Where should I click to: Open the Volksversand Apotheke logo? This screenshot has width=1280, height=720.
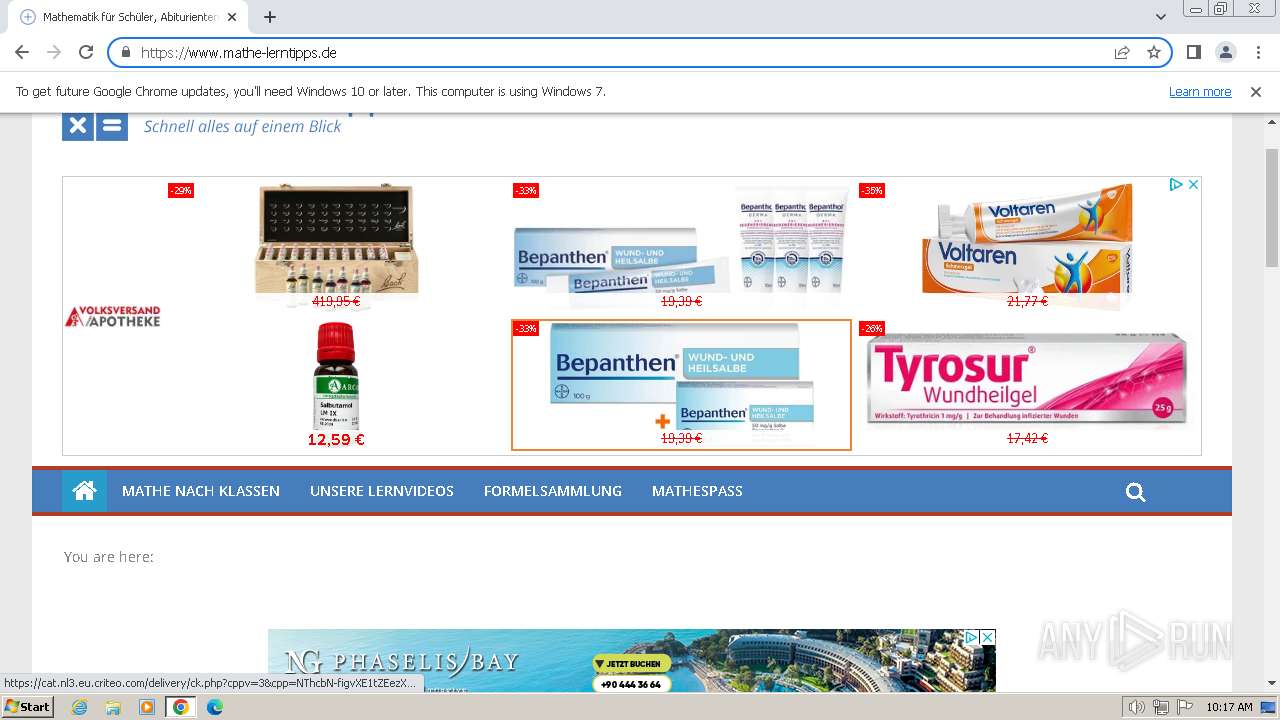point(113,316)
